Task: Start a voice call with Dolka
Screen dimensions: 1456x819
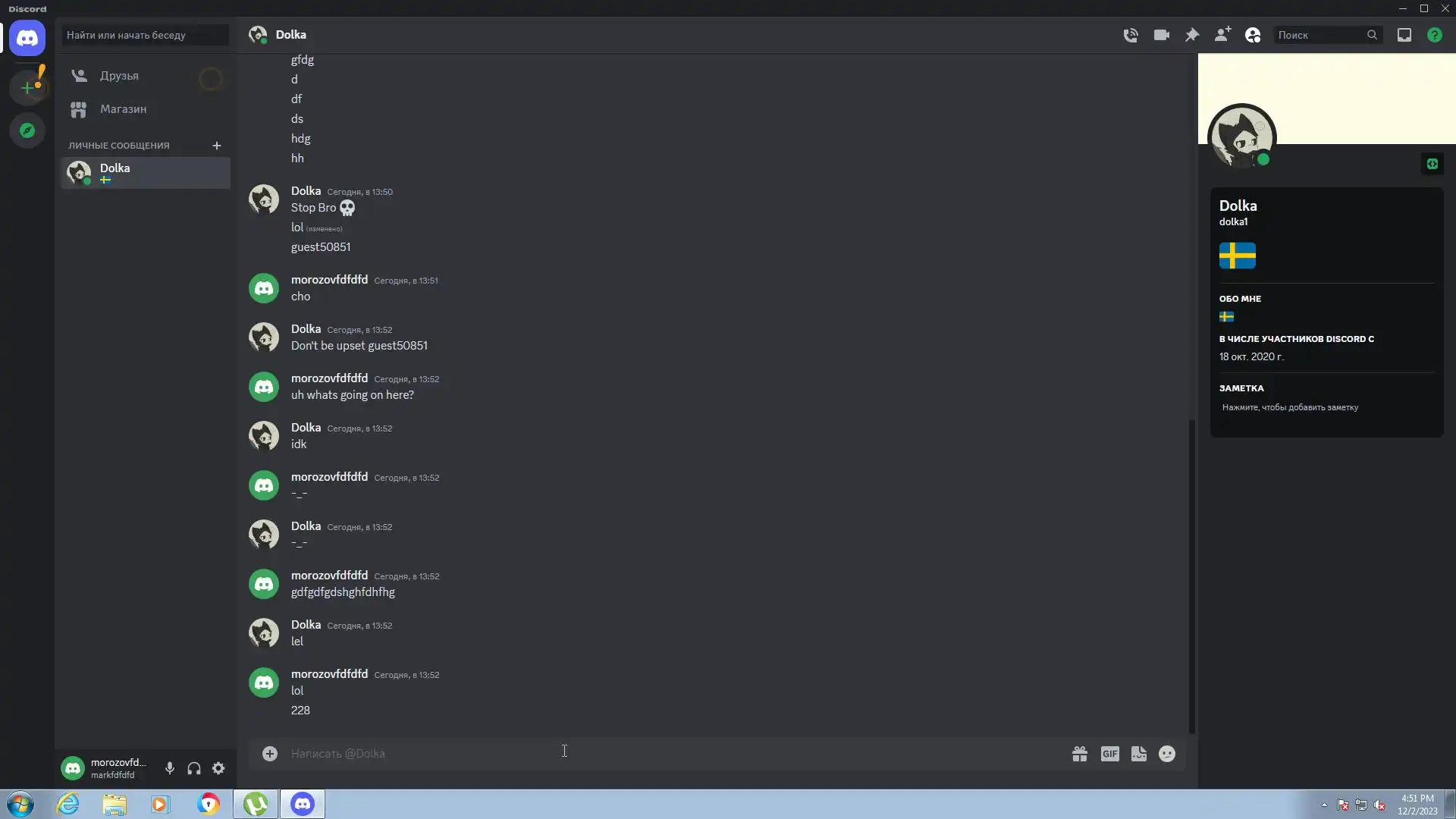Action: coord(1130,35)
